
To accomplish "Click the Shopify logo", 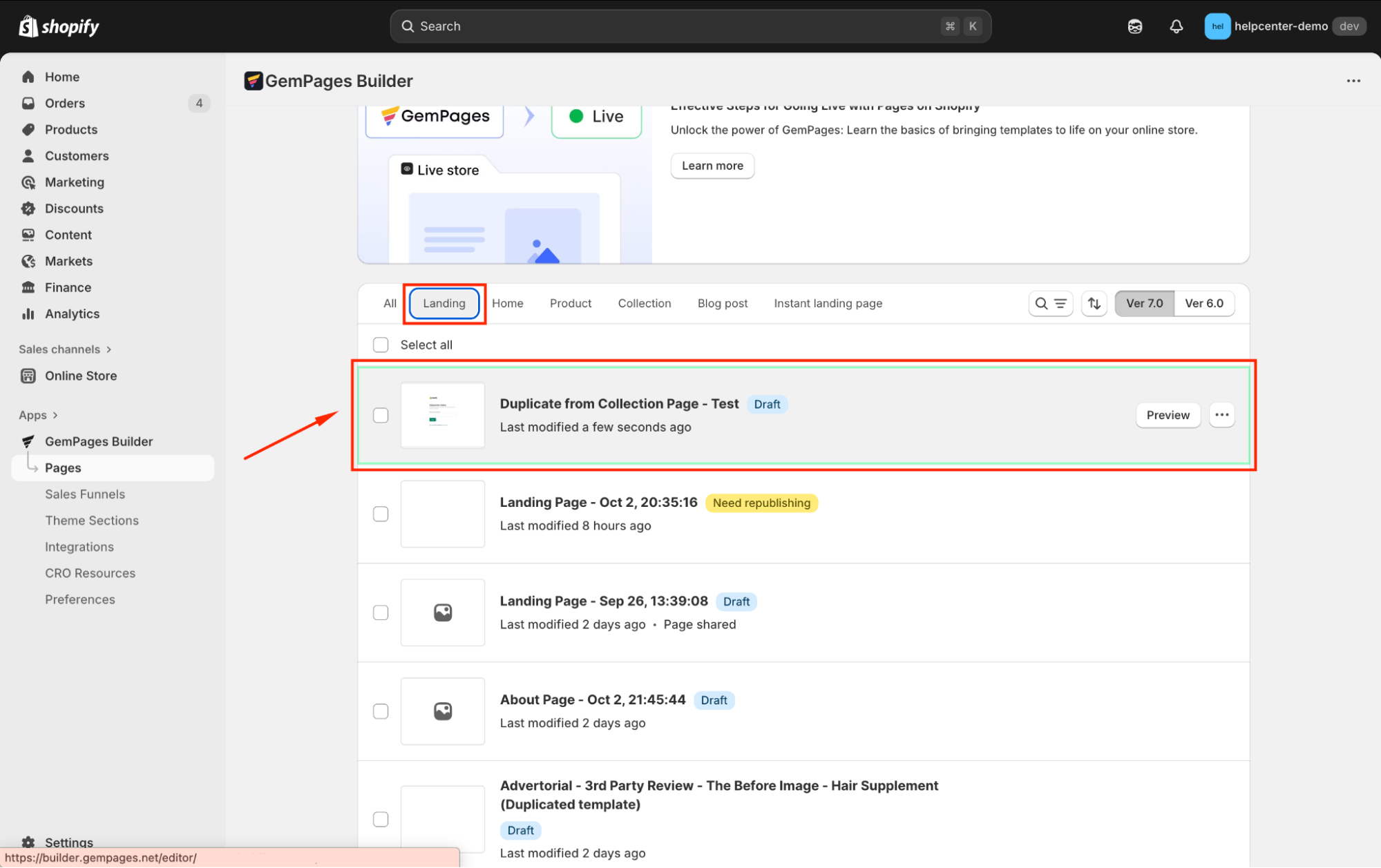I will point(59,26).
